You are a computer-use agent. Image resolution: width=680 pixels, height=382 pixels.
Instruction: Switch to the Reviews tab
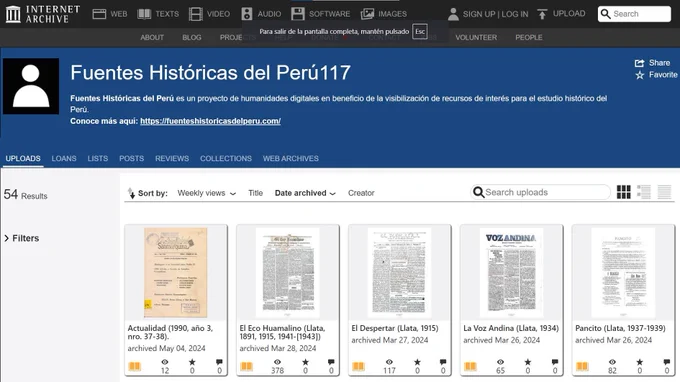point(172,159)
